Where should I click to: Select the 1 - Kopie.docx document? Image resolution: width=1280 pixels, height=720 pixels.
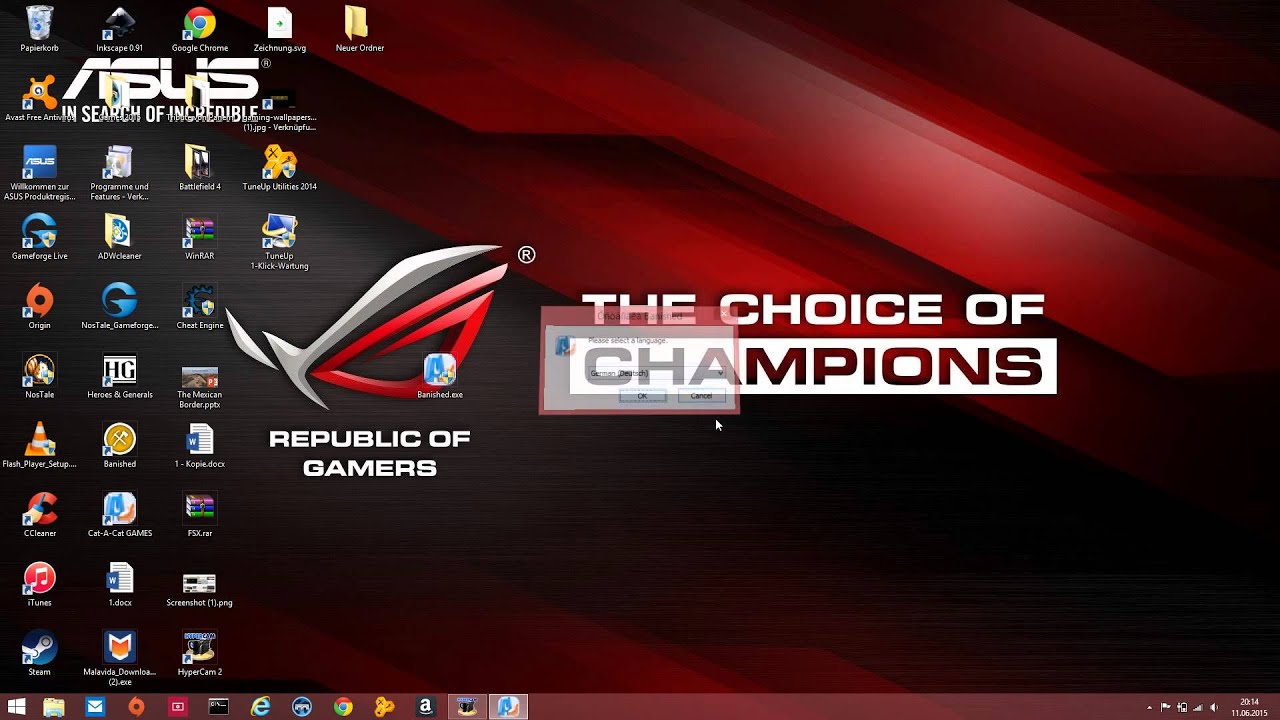[x=200, y=445]
